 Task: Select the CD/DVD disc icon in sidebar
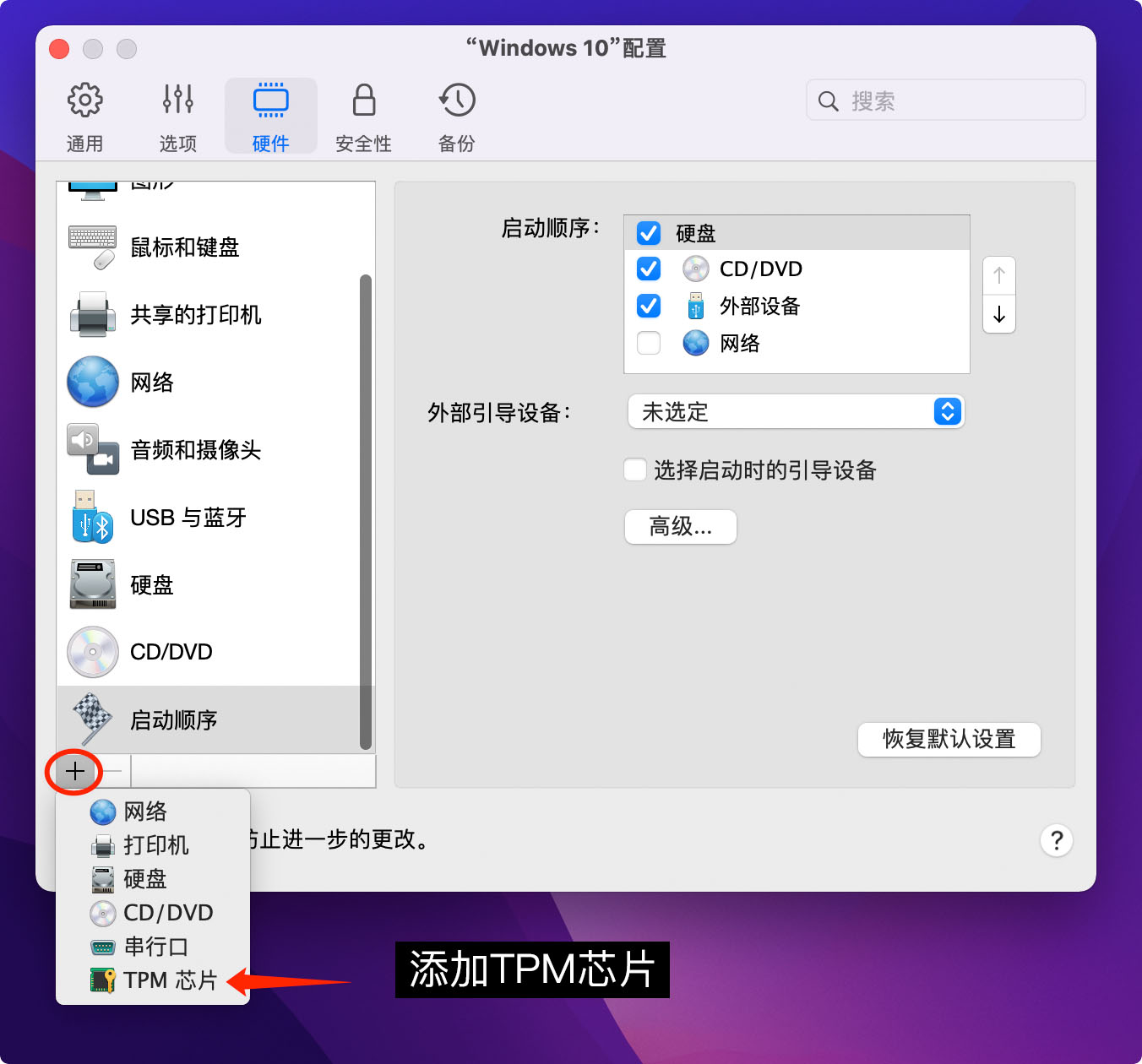click(x=93, y=652)
